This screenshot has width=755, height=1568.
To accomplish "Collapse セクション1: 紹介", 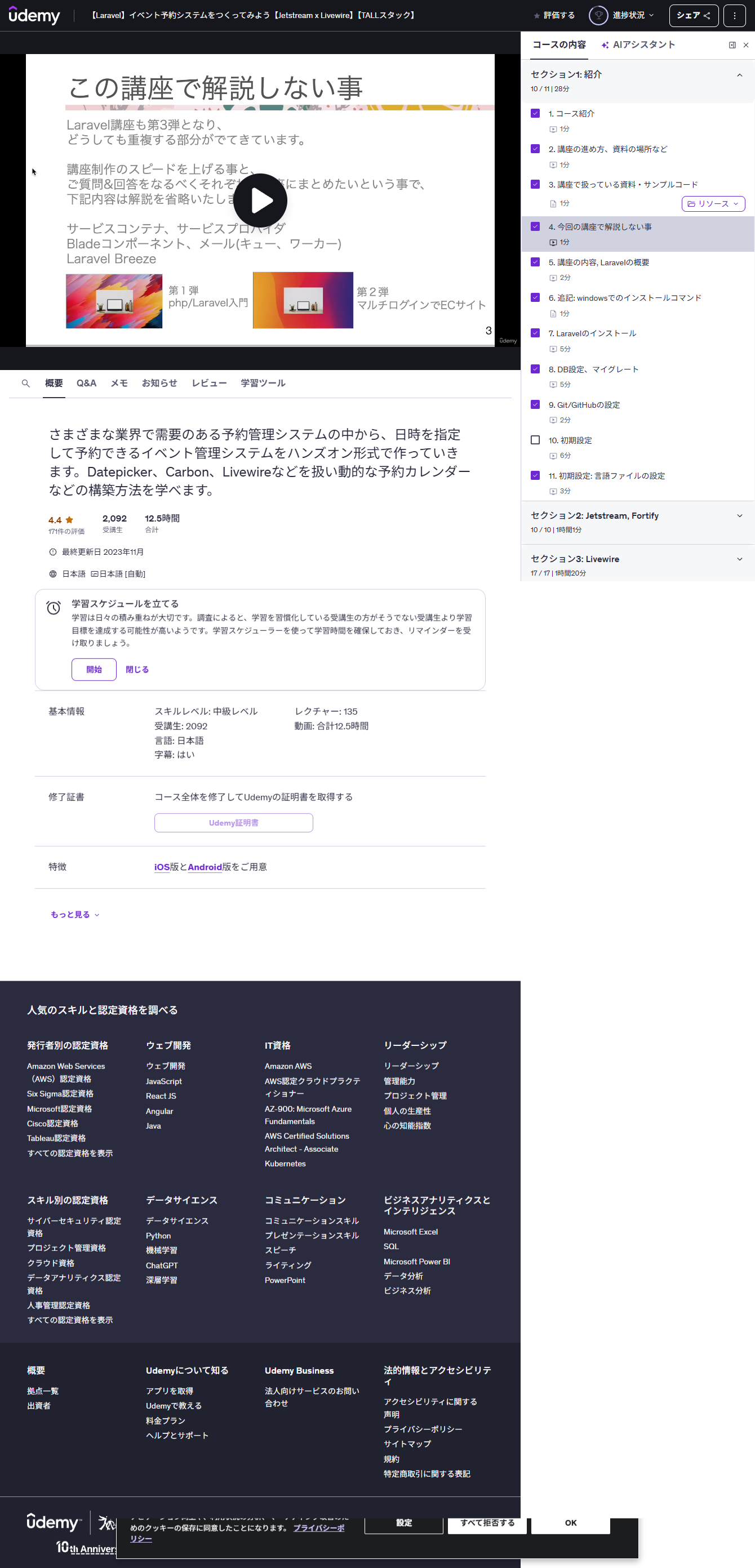I will tap(739, 75).
